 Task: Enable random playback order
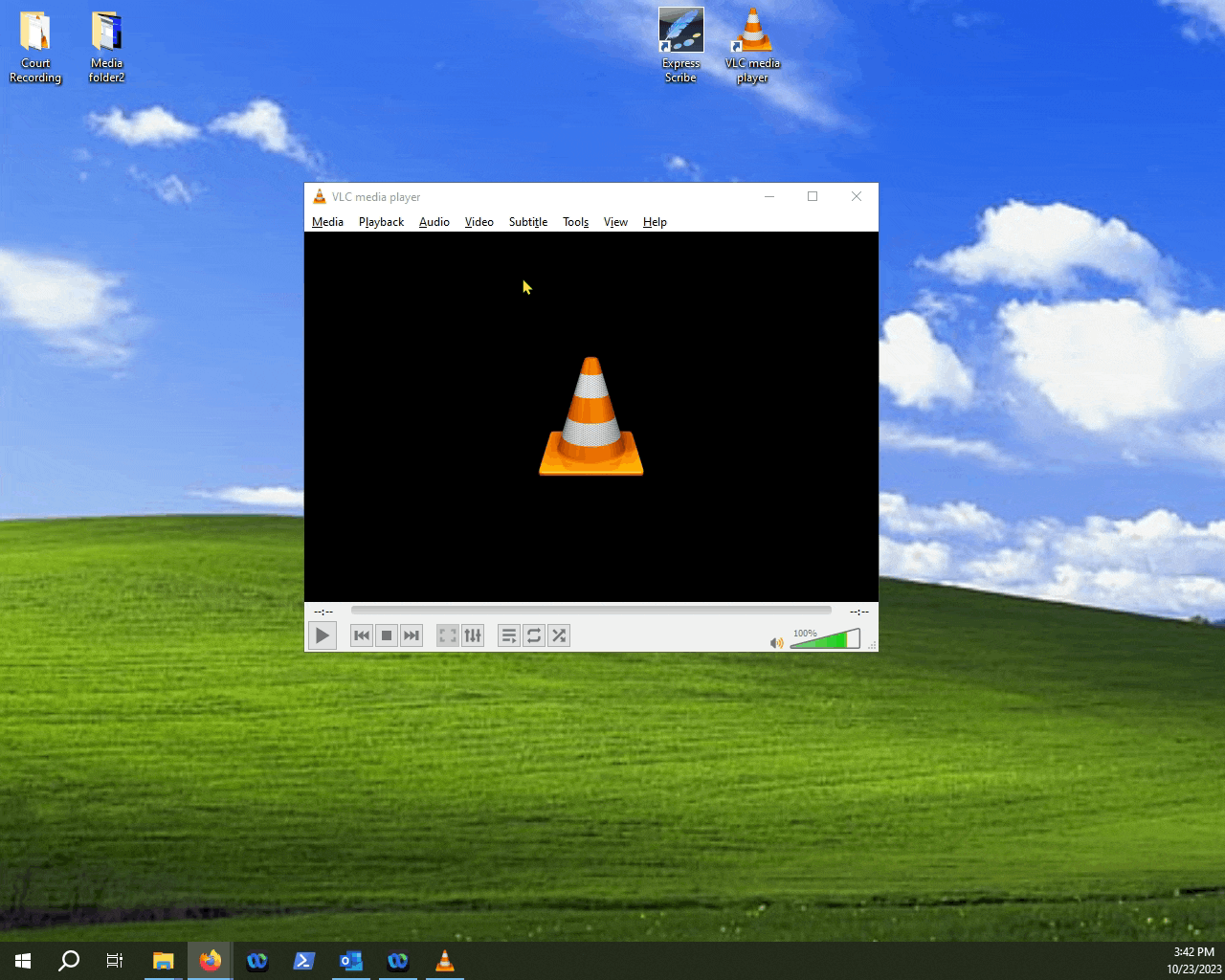[559, 635]
